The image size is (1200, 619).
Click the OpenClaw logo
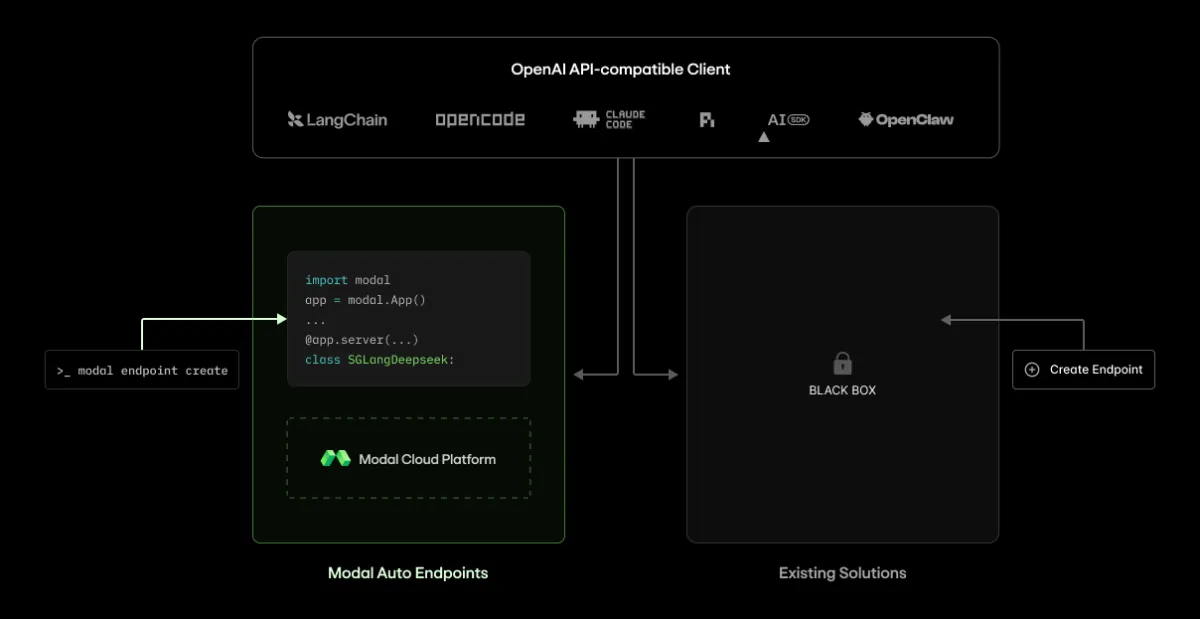[906, 120]
